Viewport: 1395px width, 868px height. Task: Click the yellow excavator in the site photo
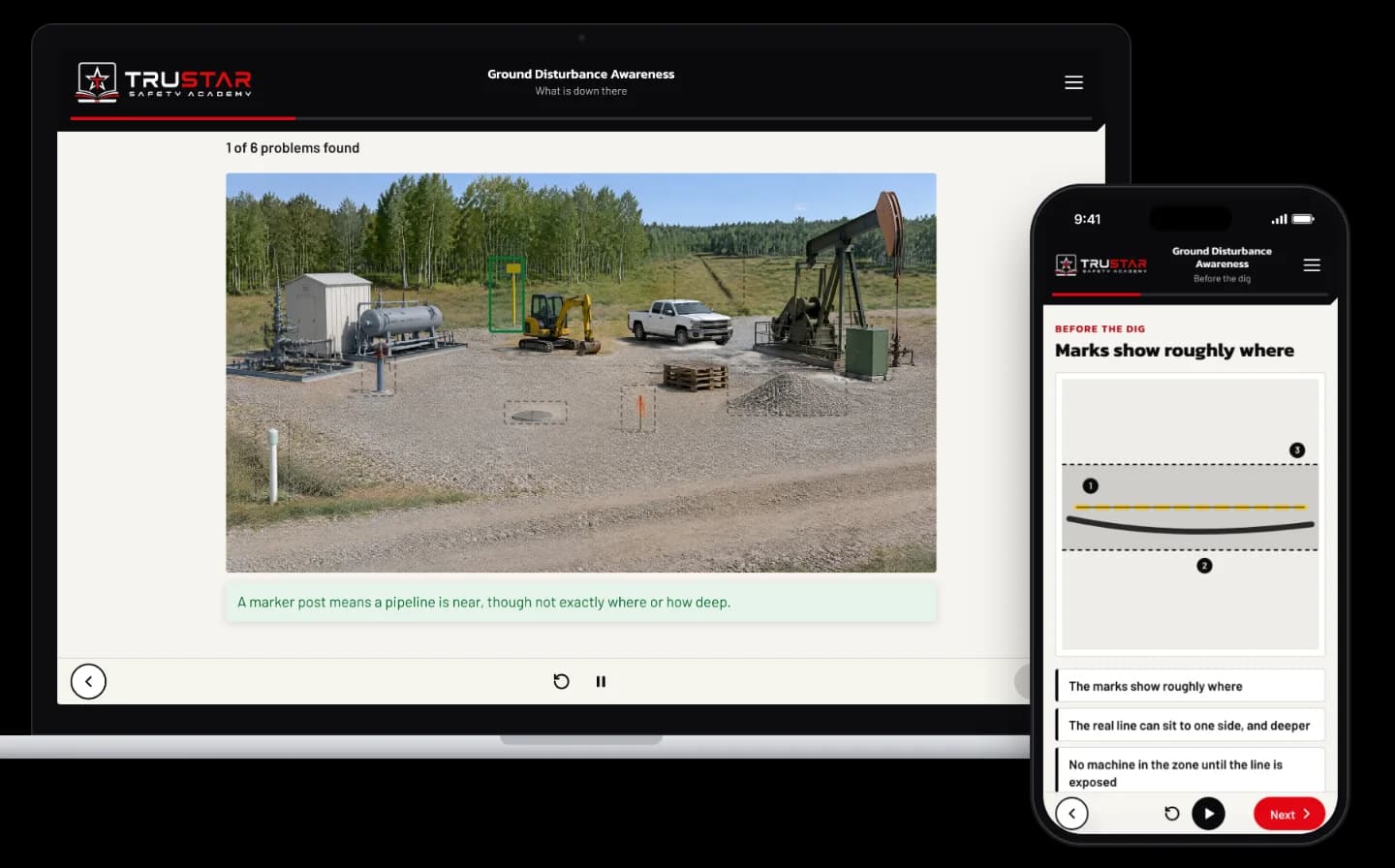coord(560,323)
